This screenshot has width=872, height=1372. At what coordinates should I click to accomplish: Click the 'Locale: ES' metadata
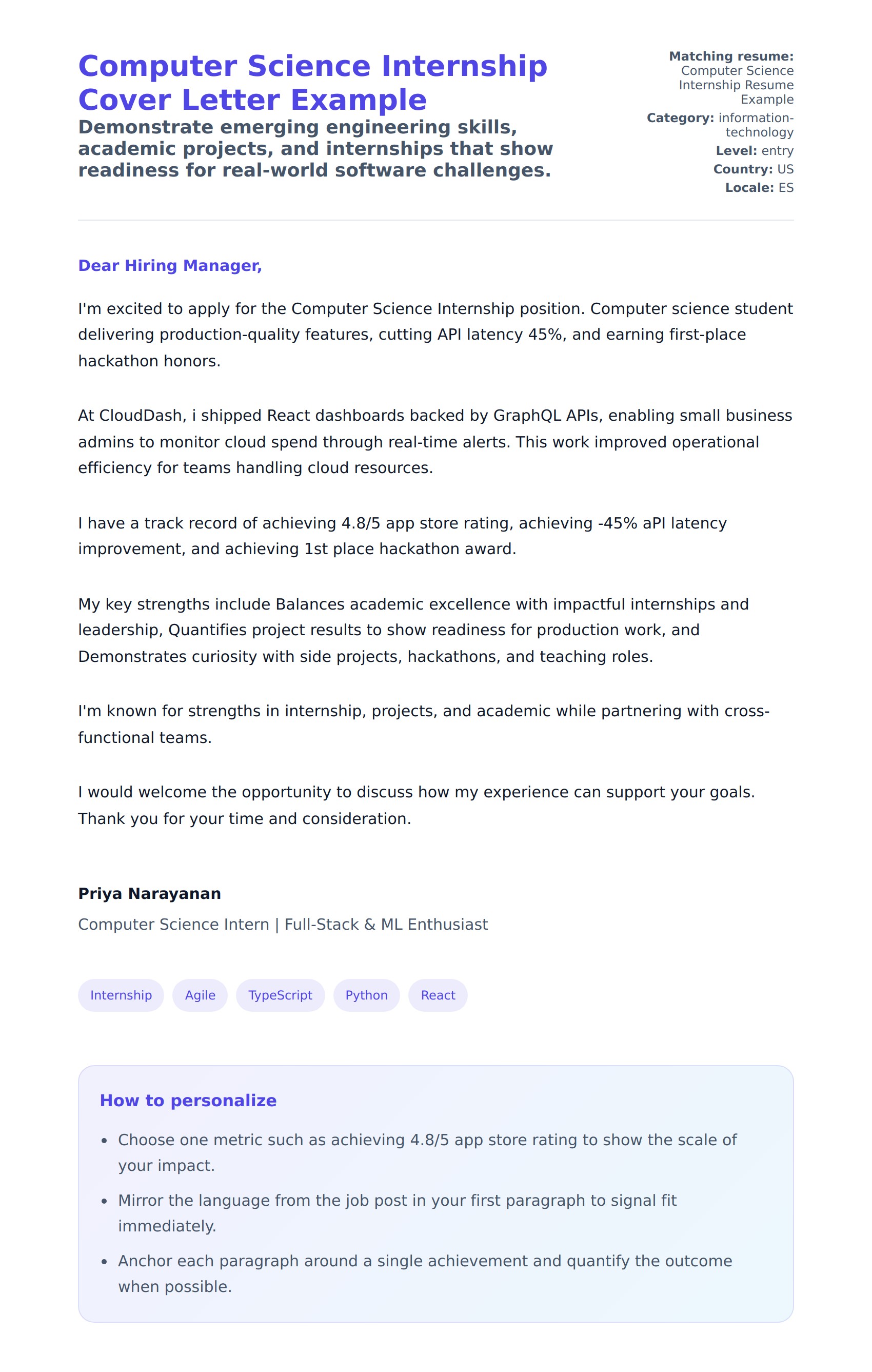pos(759,187)
